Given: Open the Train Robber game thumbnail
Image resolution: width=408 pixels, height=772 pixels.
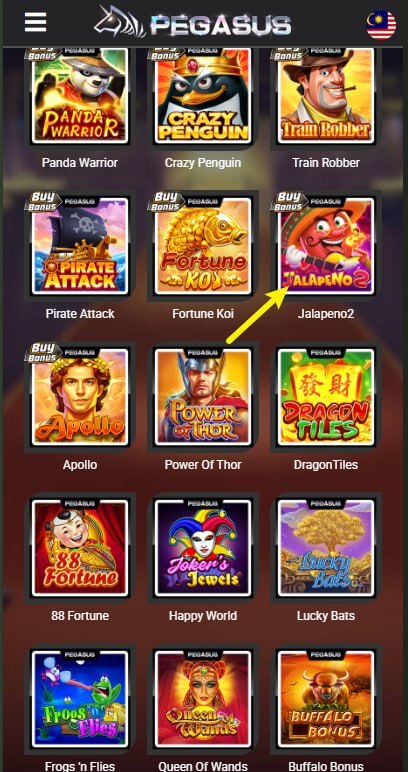Looking at the screenshot, I should [325, 94].
